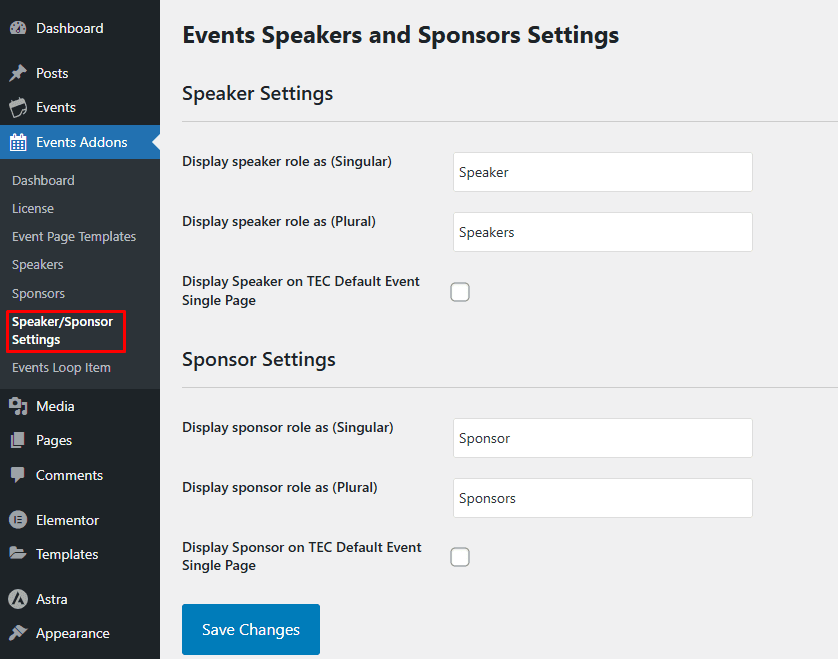The image size is (838, 659).
Task: Click the Templates folder icon
Action: (x=18, y=554)
